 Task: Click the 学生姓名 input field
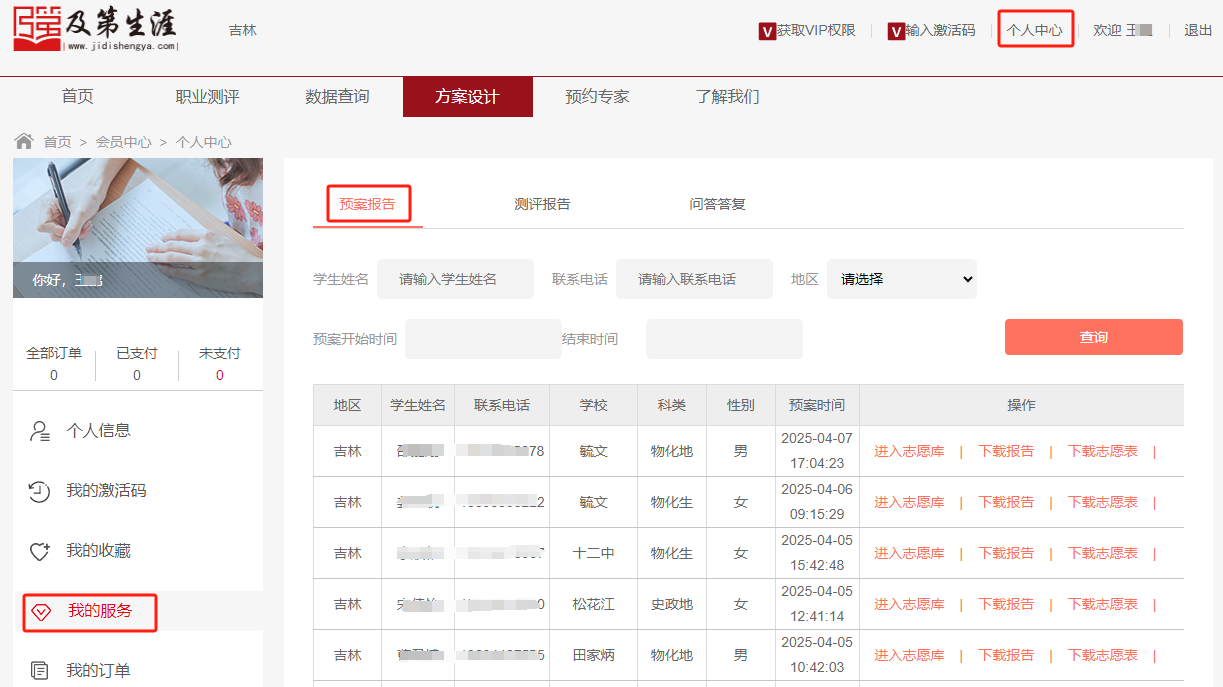click(455, 279)
